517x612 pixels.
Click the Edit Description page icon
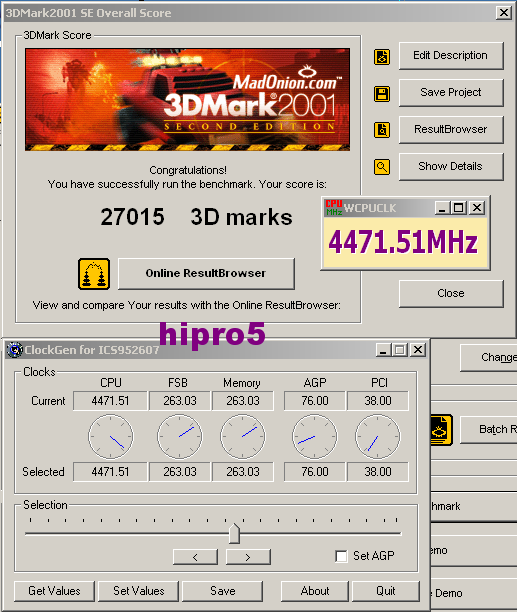coord(382,57)
